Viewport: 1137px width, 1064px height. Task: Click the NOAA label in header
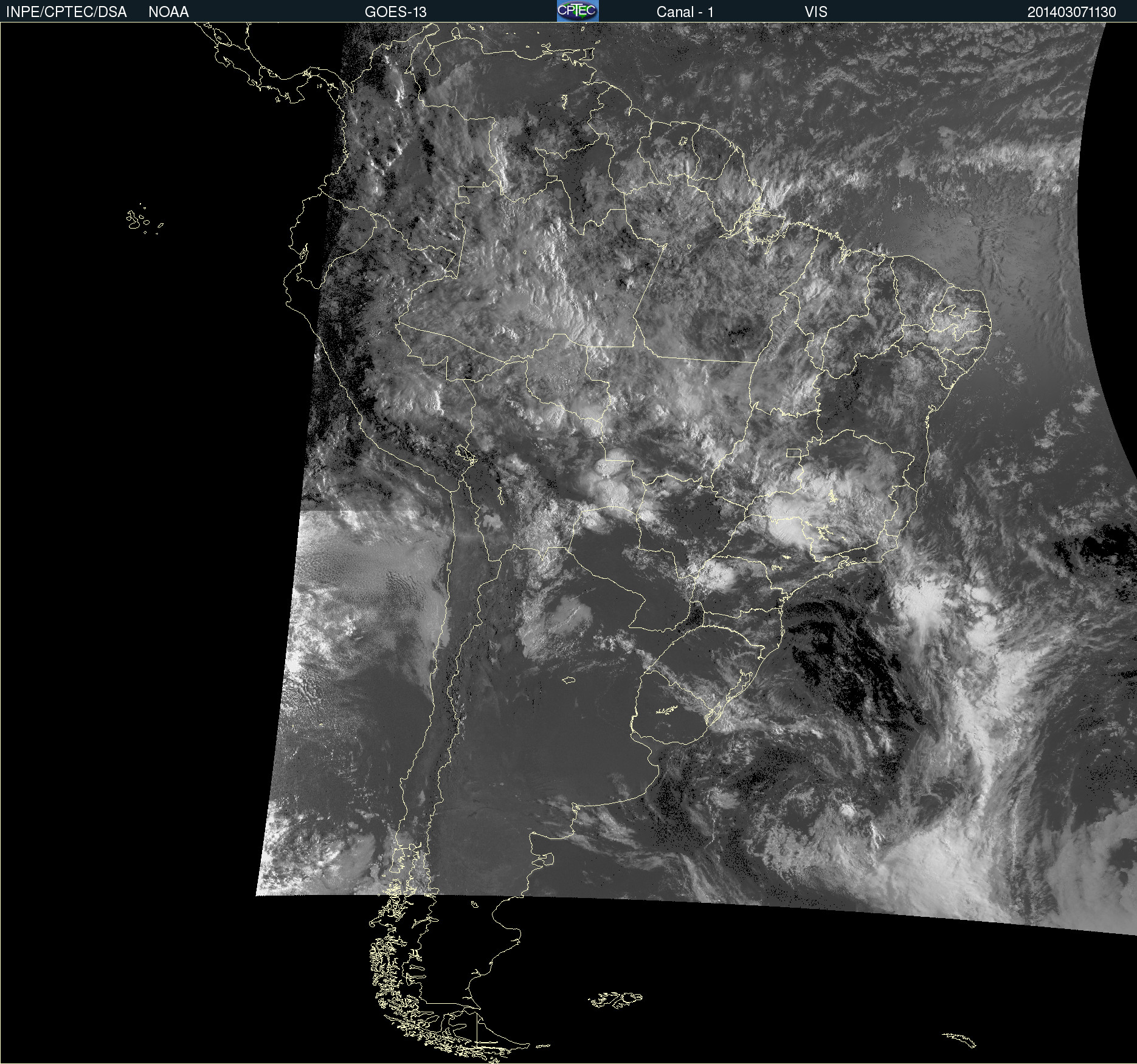coord(168,12)
